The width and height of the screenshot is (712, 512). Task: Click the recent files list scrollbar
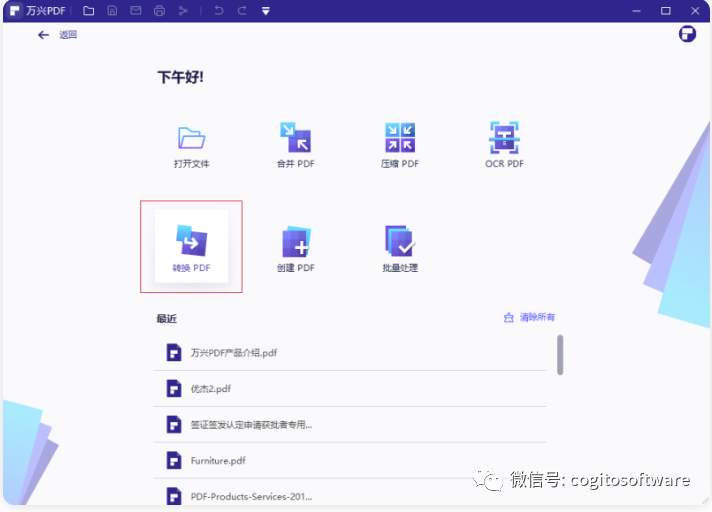tap(560, 355)
